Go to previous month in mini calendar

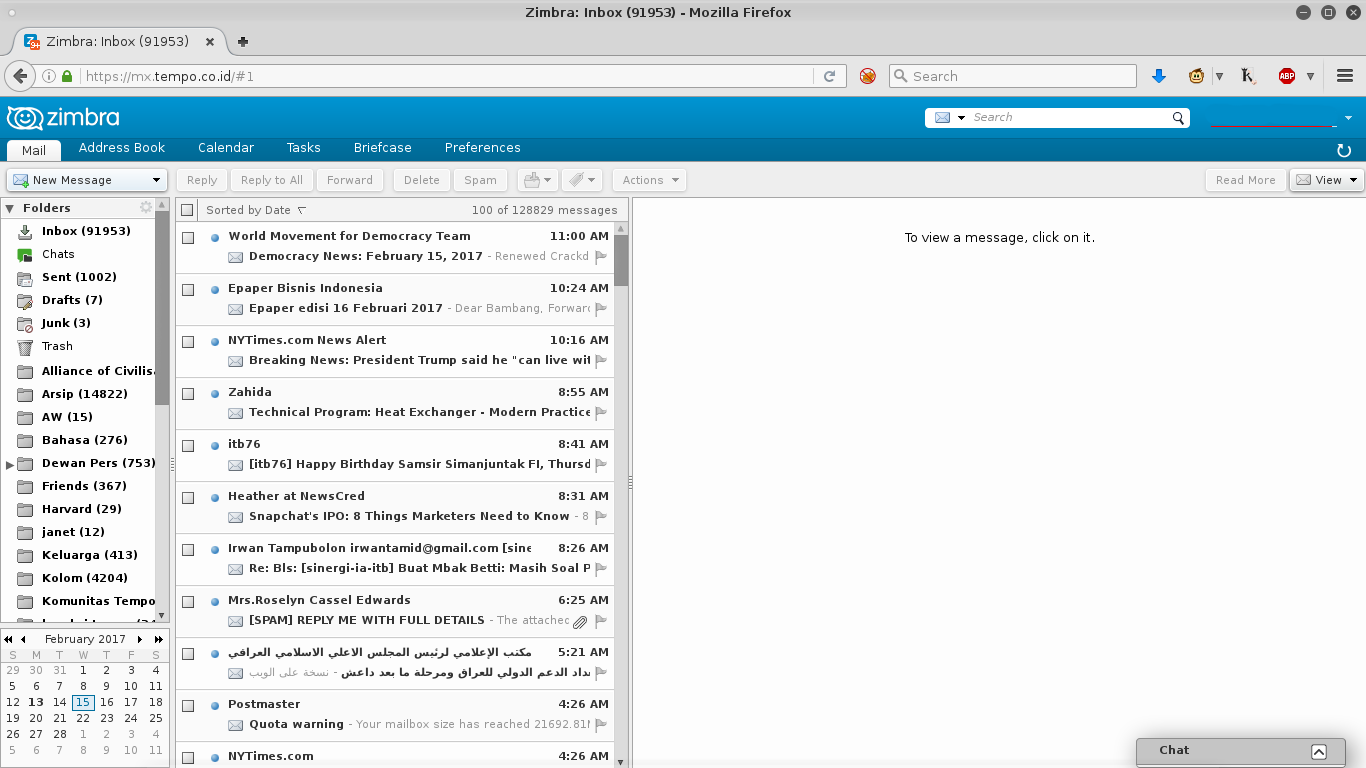[x=23, y=639]
